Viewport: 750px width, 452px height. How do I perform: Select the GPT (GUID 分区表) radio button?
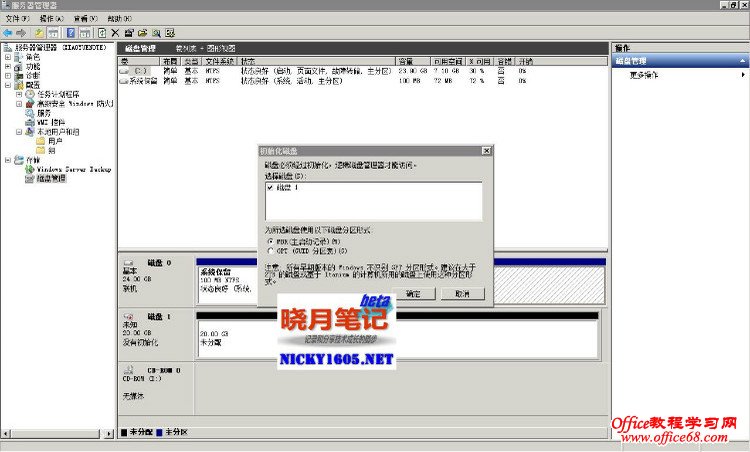[x=271, y=251]
